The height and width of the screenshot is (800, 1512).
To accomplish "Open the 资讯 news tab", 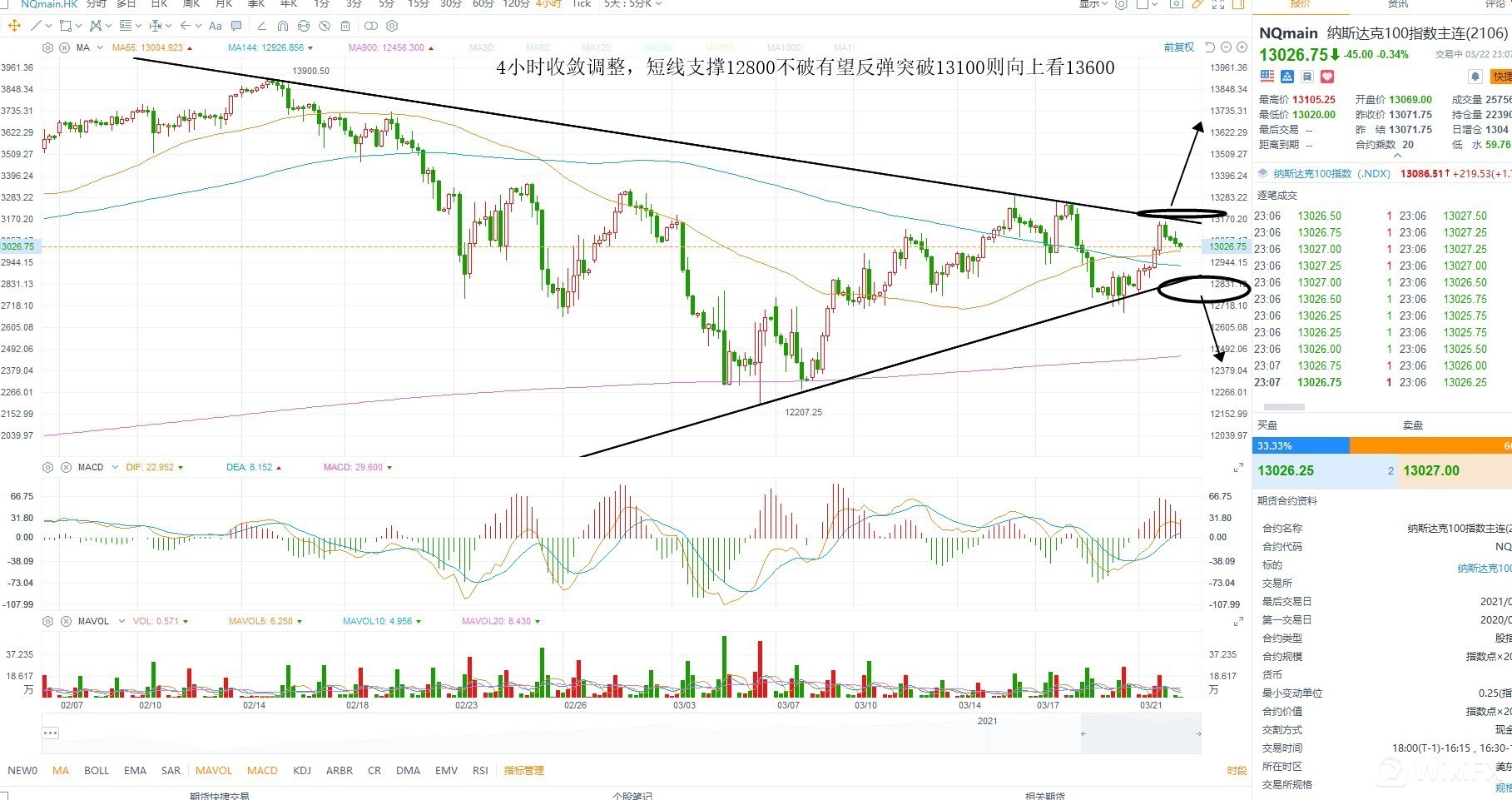I will 1398,4.
